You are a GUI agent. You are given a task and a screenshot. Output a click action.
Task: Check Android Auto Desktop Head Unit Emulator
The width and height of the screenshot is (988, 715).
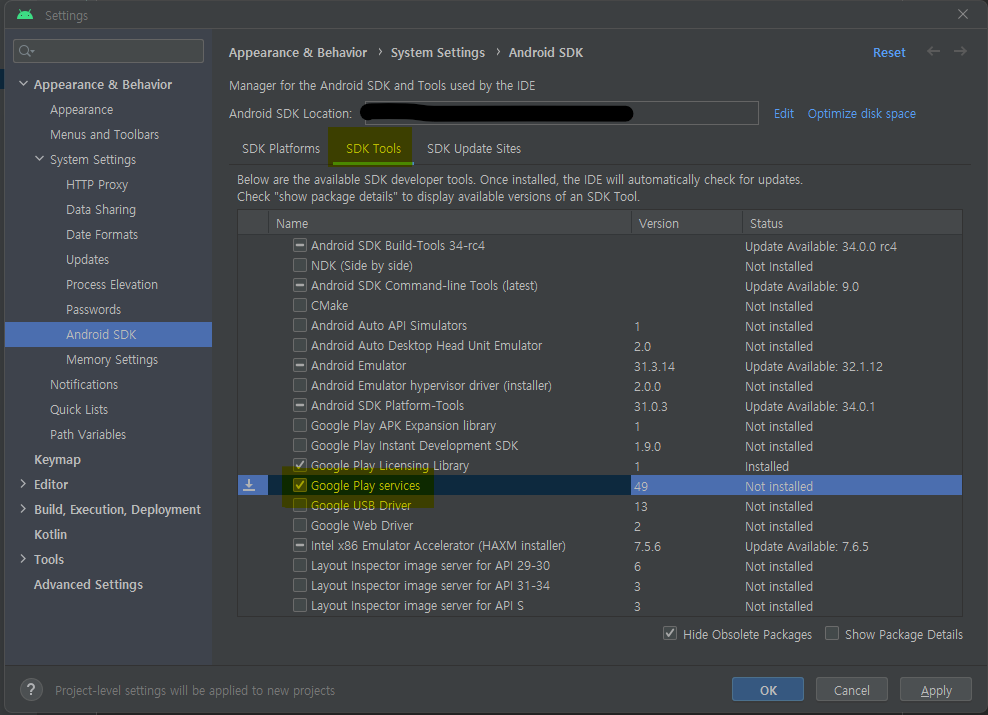tap(300, 345)
